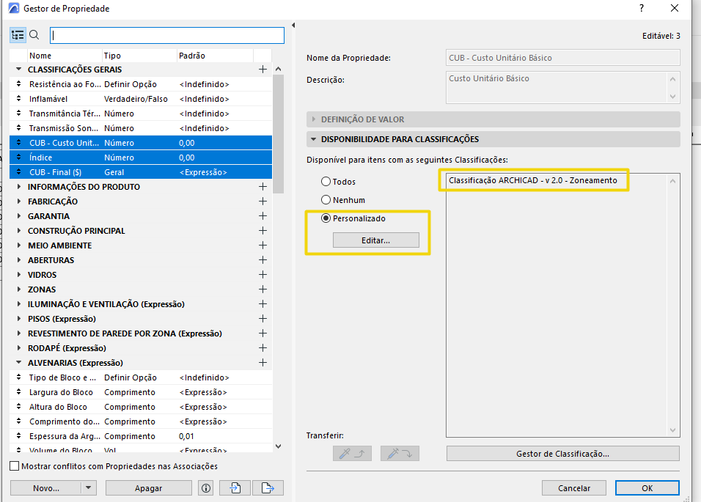Open Gestor de Classificação... button
The image size is (701, 502).
coord(563,454)
